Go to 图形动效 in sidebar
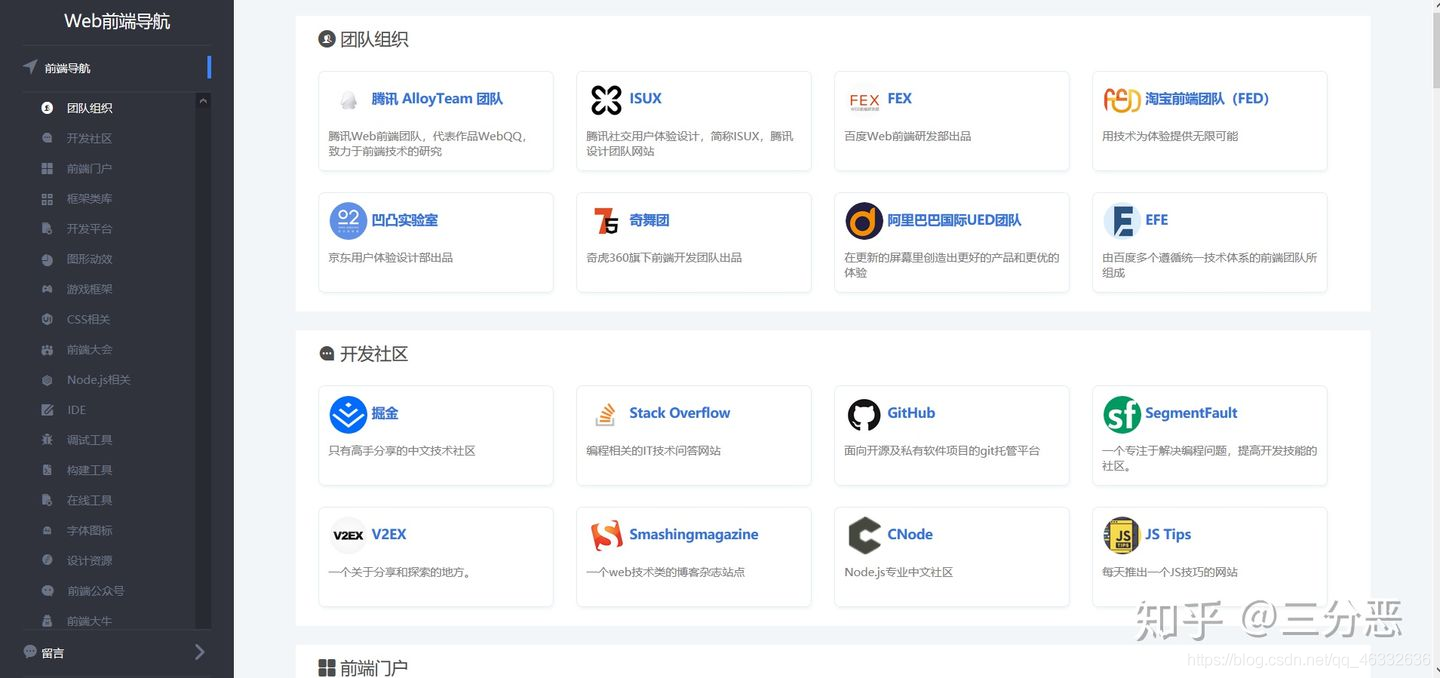The width and height of the screenshot is (1440, 678). (89, 259)
